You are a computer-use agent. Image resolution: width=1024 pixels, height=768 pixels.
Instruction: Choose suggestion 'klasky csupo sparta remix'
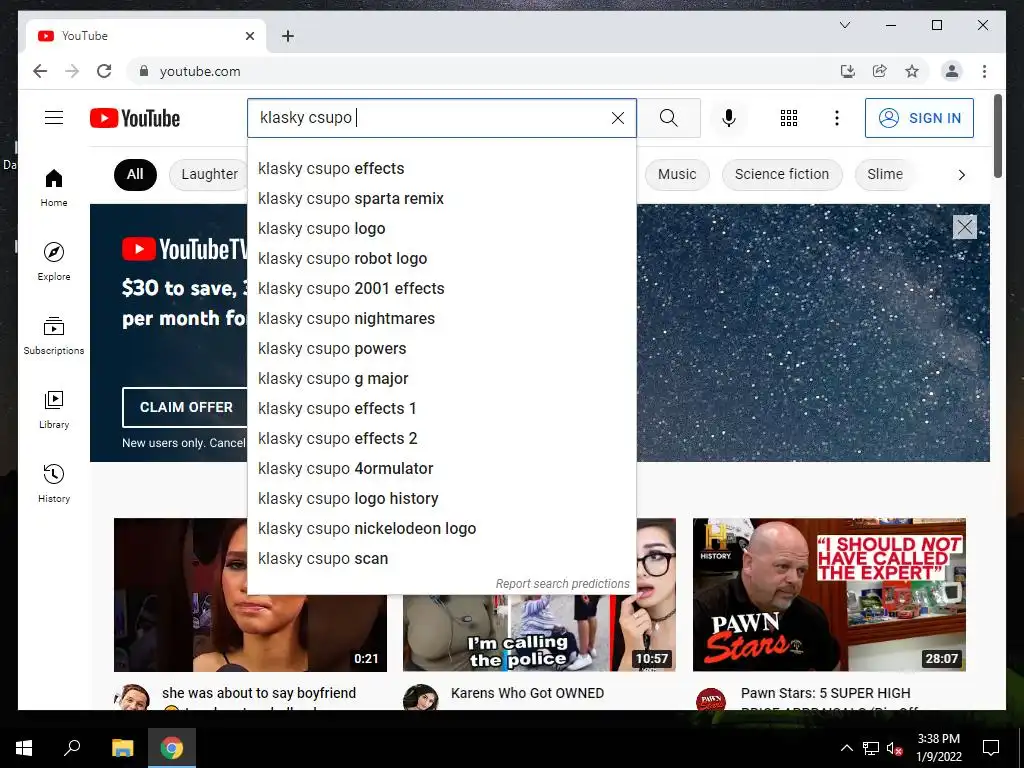[x=441, y=199]
